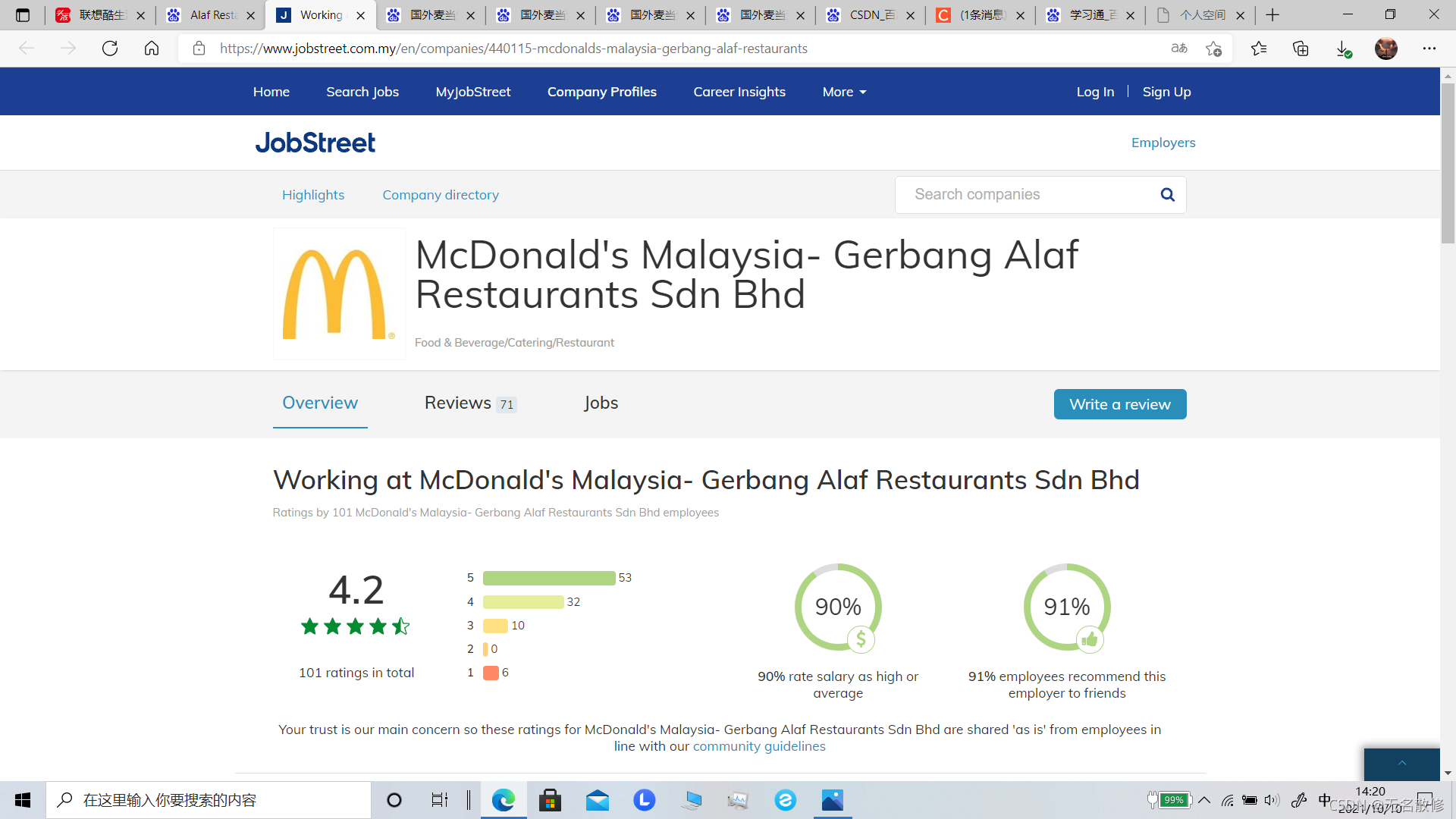Expand system tray hidden icons chevron
The height and width of the screenshot is (819, 1456).
point(1204,800)
